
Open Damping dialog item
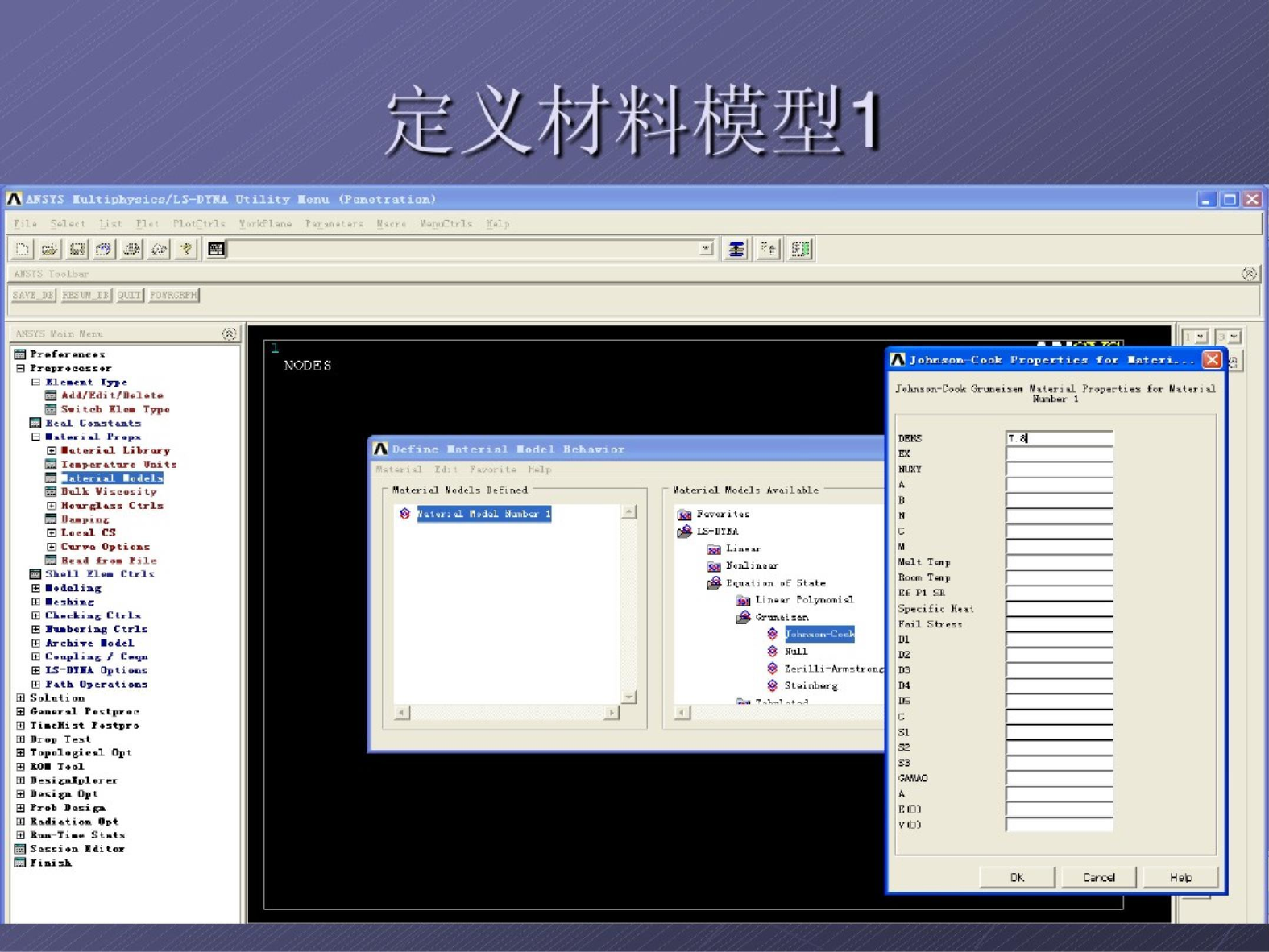point(85,519)
